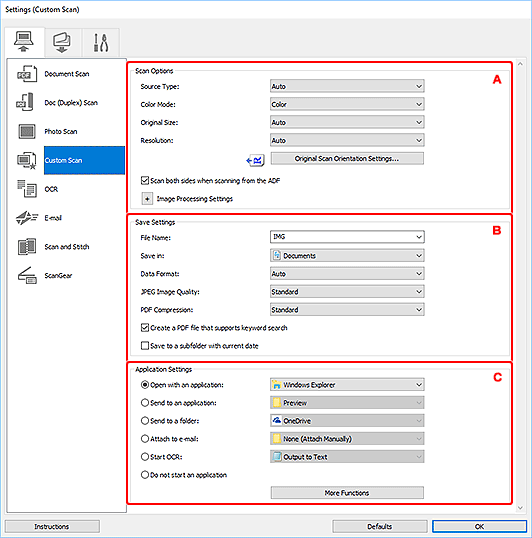Enable Save to a subfolder with current date
The width and height of the screenshot is (532, 538).
click(145, 345)
